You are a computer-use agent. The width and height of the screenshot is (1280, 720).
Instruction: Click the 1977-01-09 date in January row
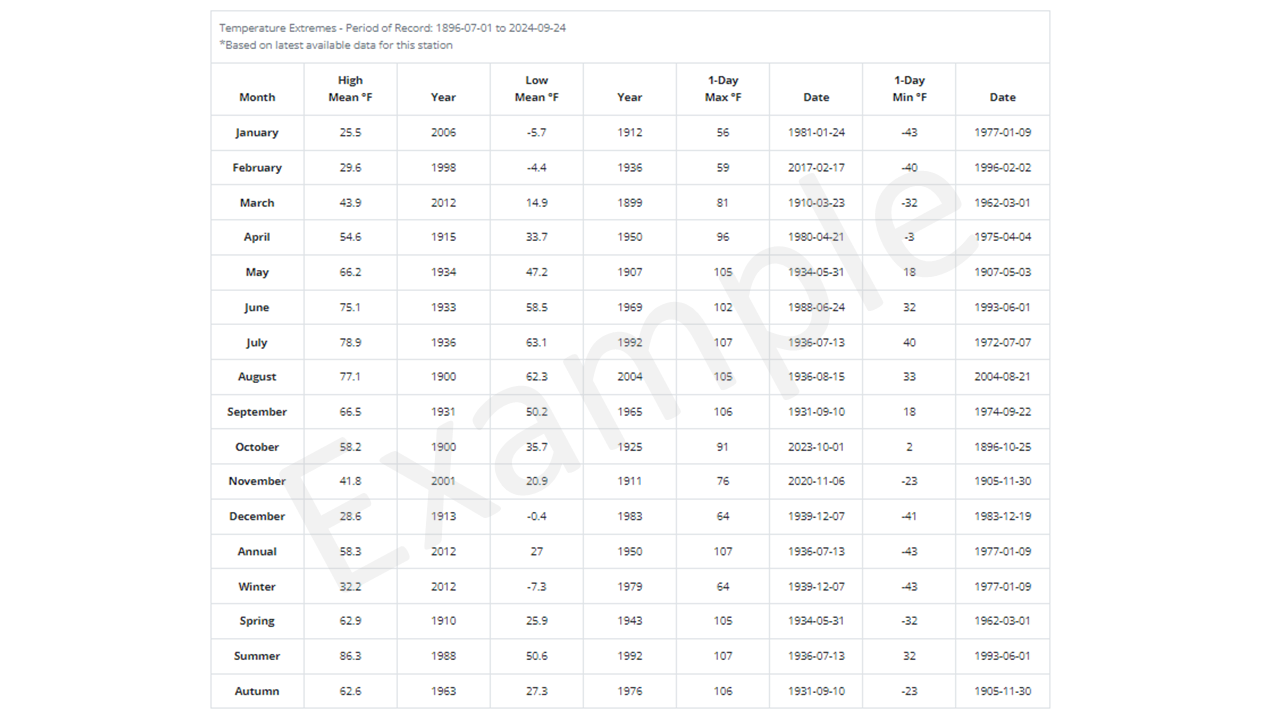[1002, 133]
